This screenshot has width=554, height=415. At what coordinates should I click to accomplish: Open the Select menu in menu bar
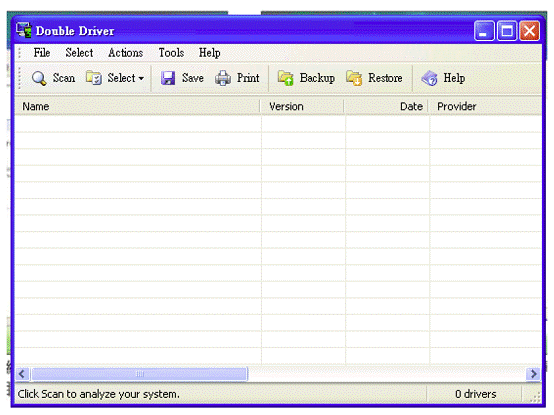tap(79, 53)
